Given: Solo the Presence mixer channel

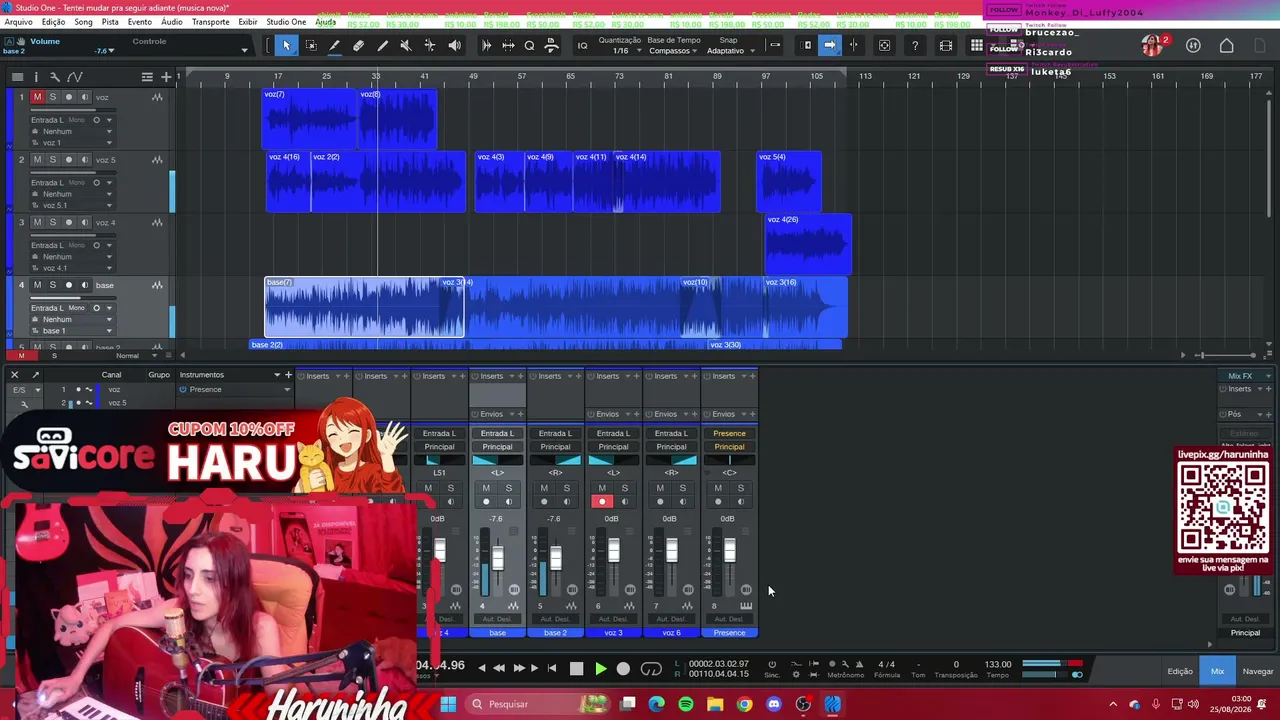Looking at the screenshot, I should coord(740,488).
